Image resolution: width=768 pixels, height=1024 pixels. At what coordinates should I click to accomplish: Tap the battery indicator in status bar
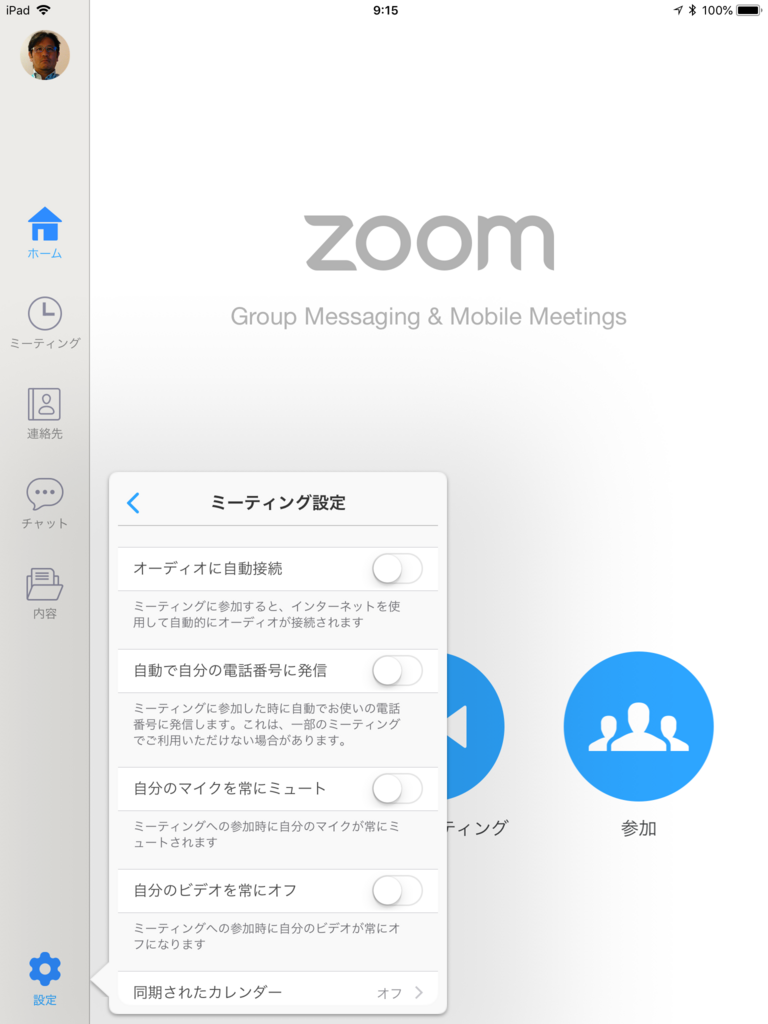click(749, 10)
